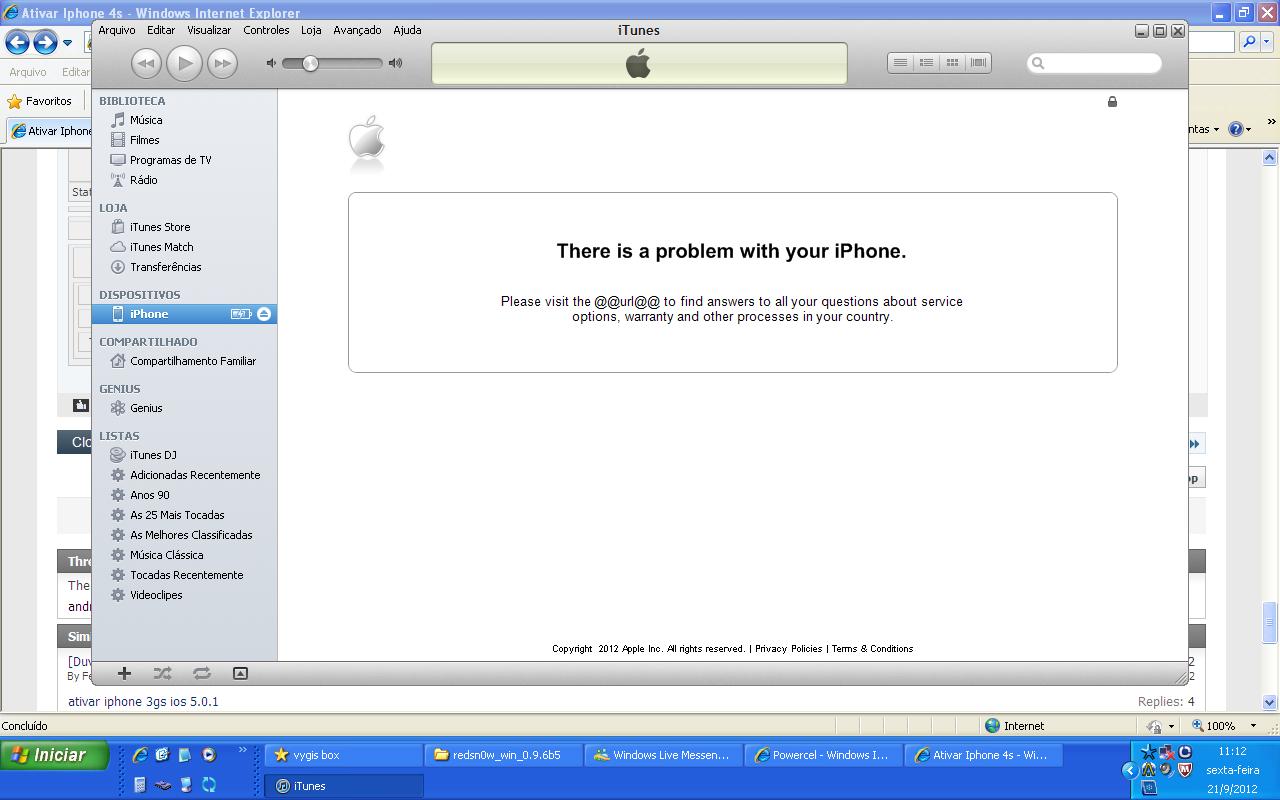Image resolution: width=1280 pixels, height=800 pixels.
Task: Open the Internet Explorer history dropdown arrow
Action: tap(67, 43)
